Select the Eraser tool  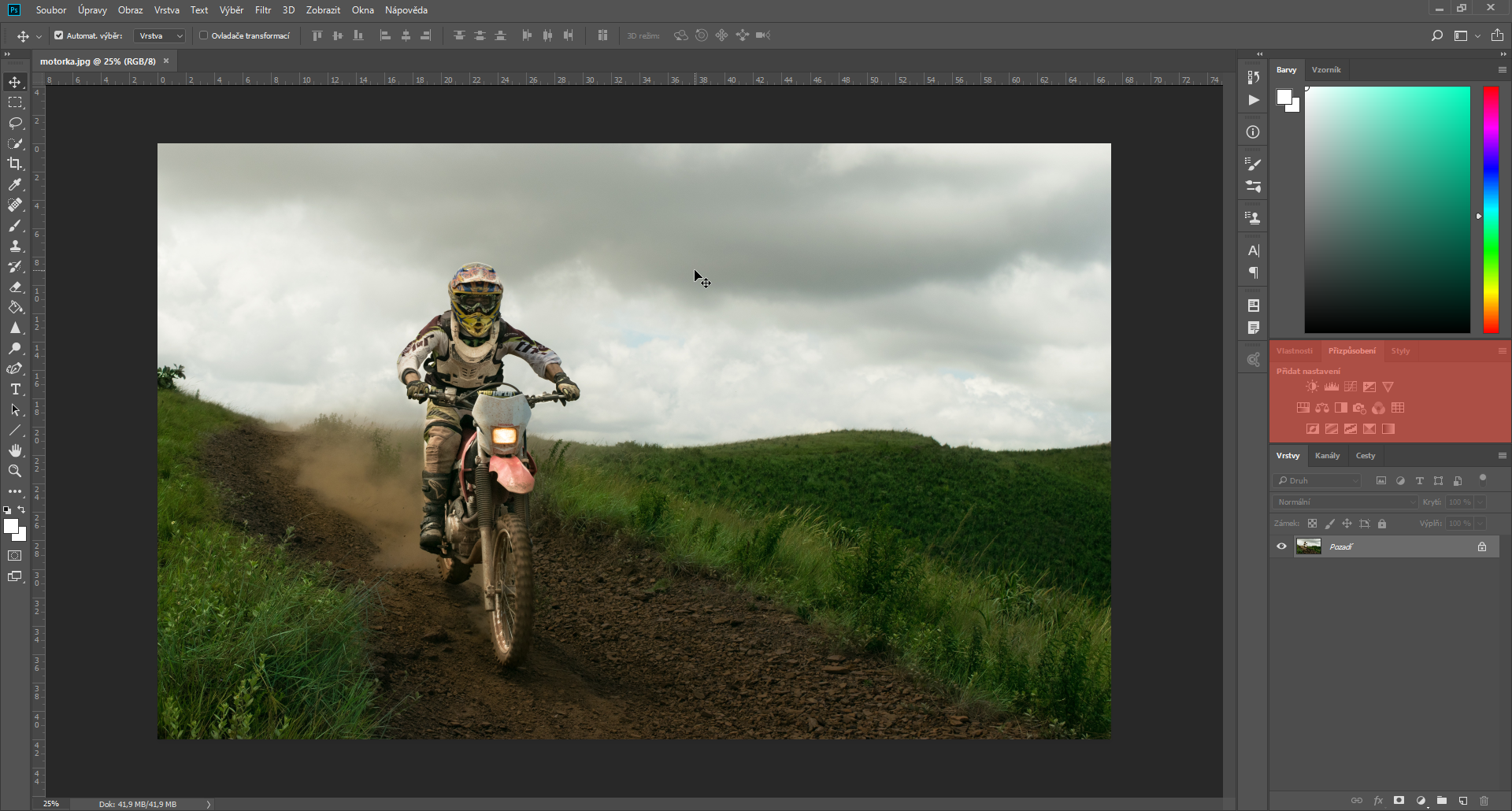pyautogui.click(x=15, y=287)
